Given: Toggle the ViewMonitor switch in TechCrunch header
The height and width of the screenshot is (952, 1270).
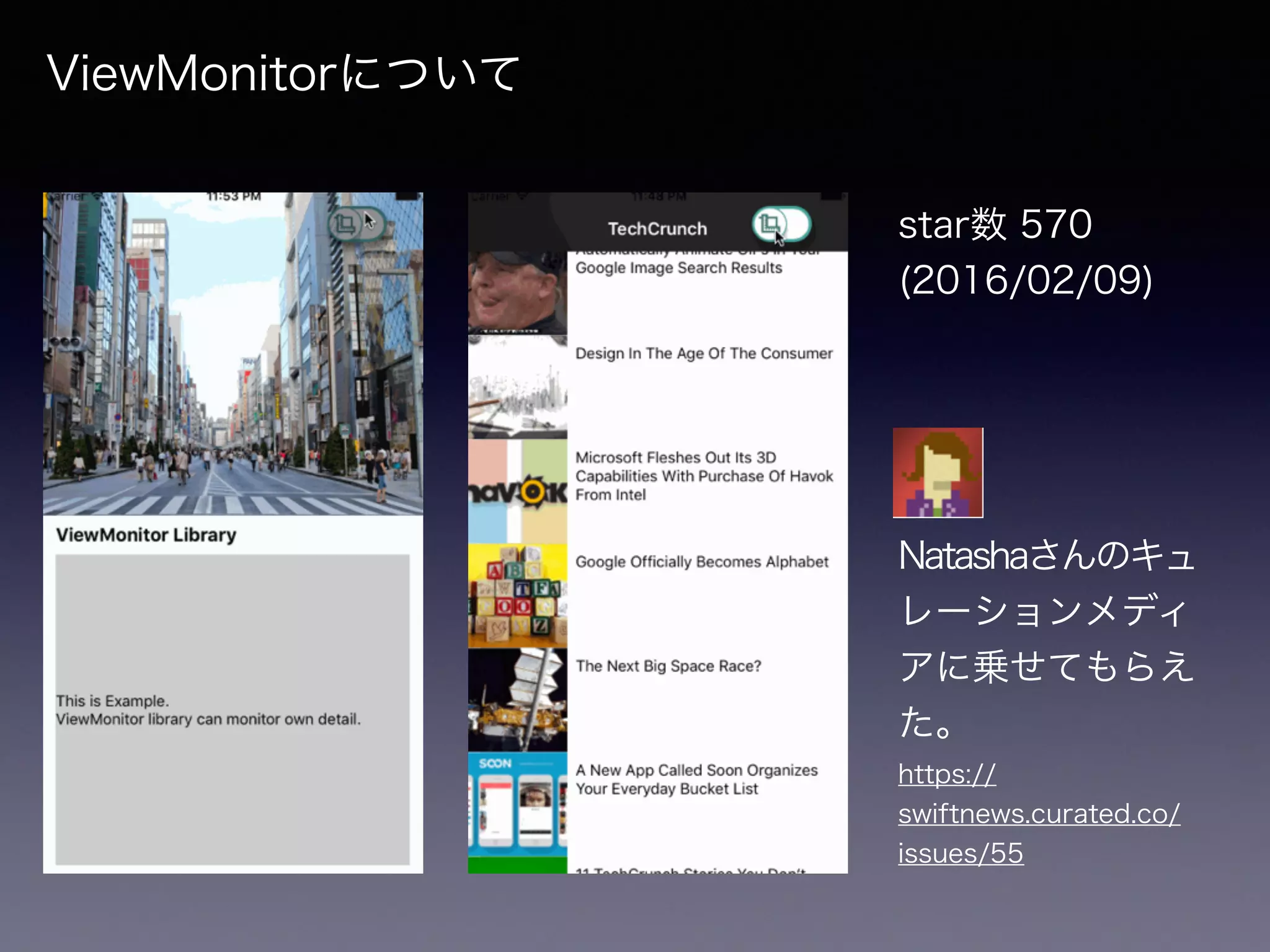Looking at the screenshot, I should click(781, 224).
